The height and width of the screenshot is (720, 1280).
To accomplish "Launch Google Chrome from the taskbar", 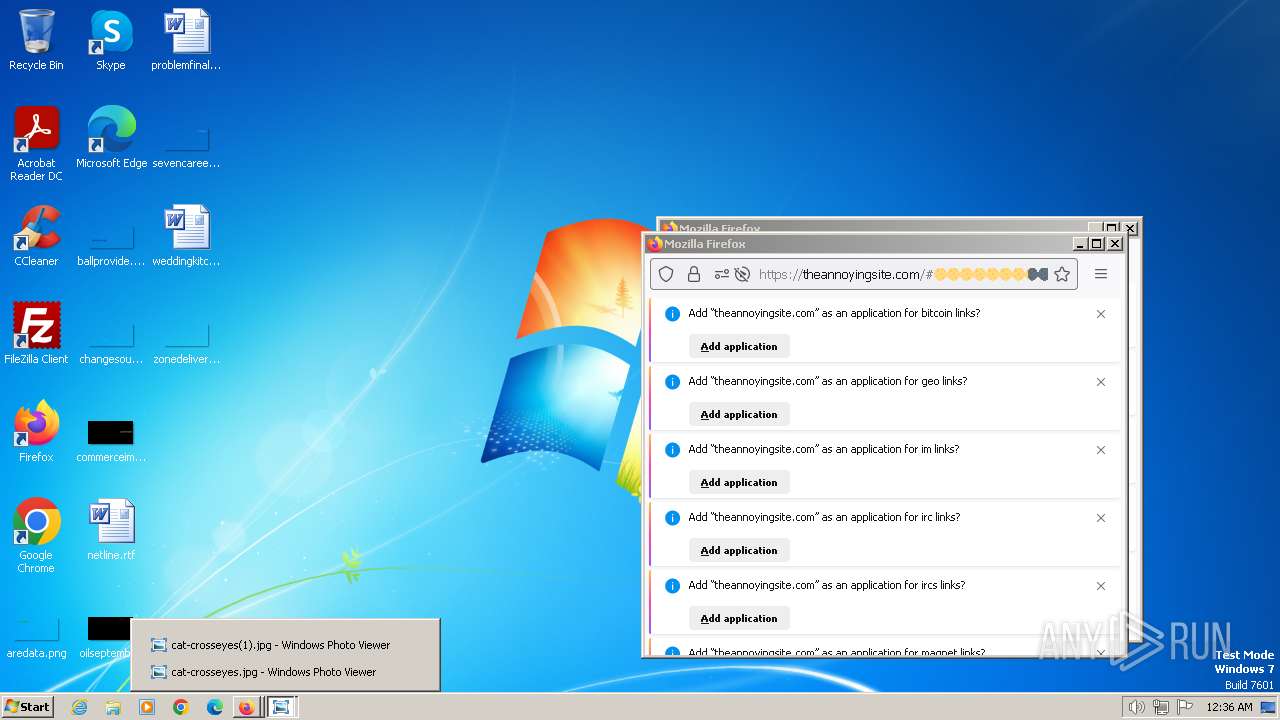I will click(x=181, y=707).
